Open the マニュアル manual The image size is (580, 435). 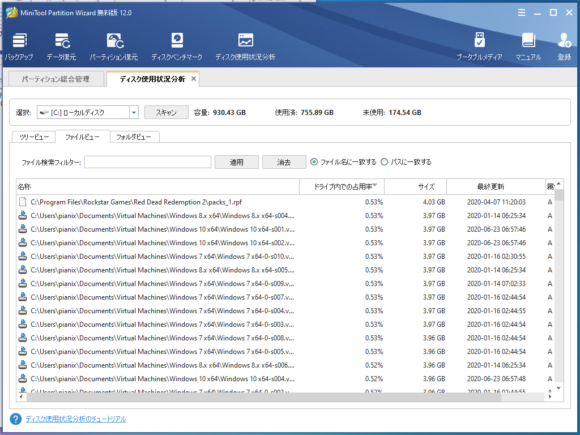(x=528, y=47)
